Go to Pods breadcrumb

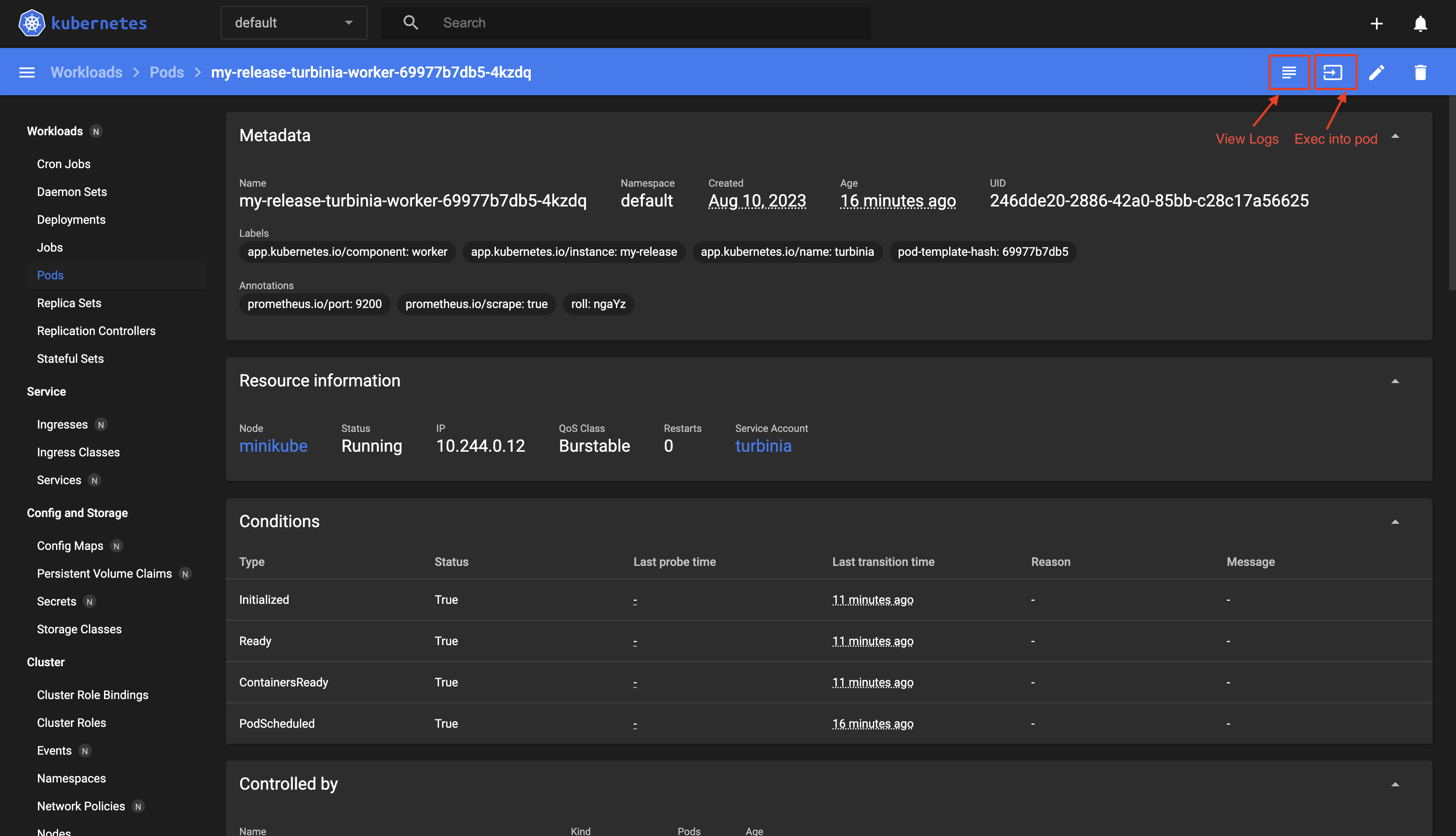point(167,72)
